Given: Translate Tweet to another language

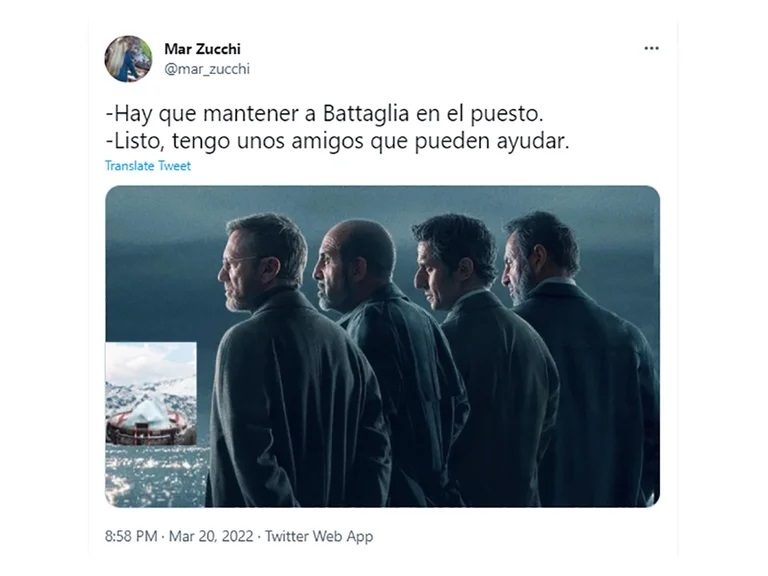Looking at the screenshot, I should coord(148,166).
